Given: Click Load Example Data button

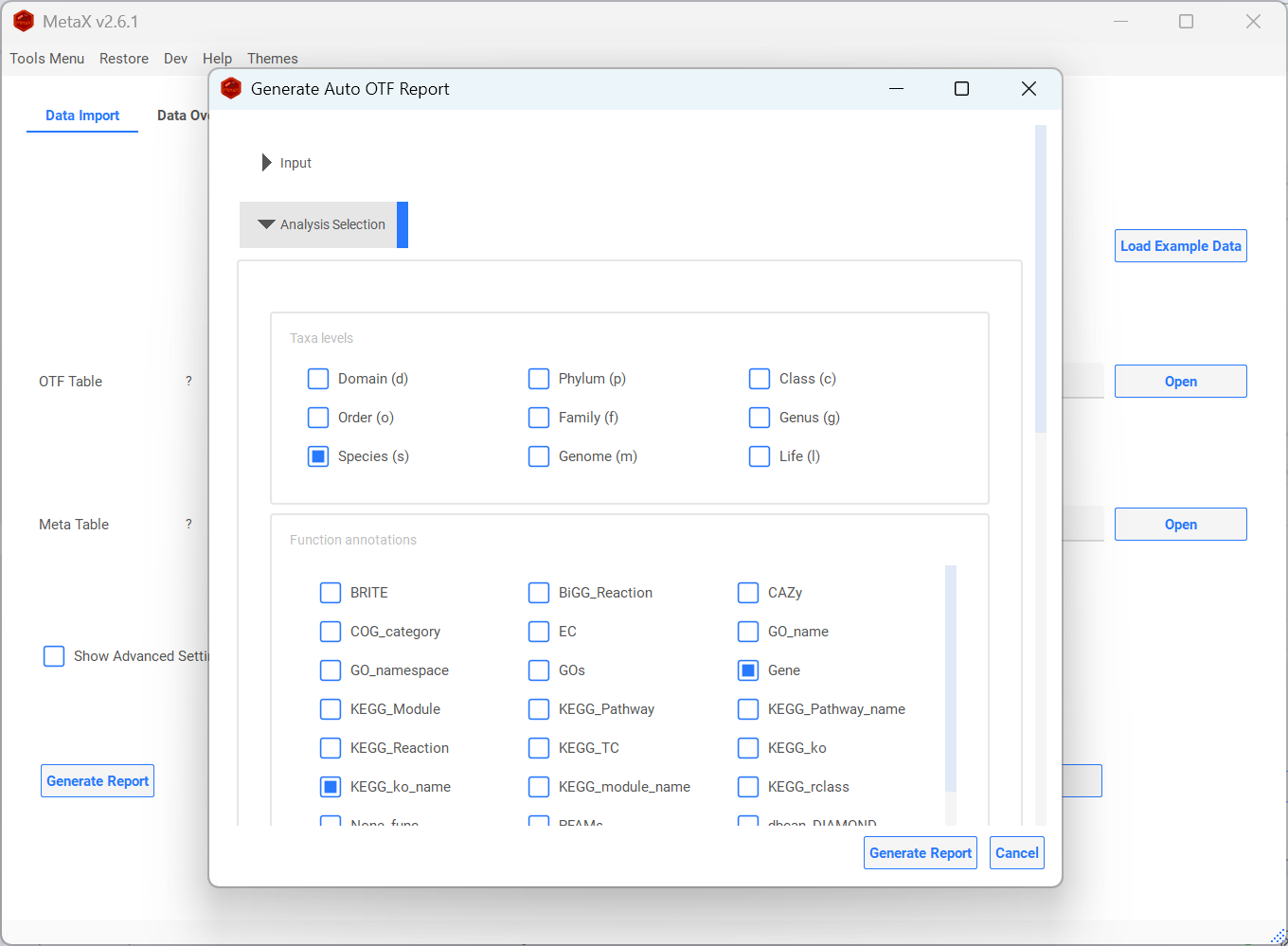Looking at the screenshot, I should pos(1181,246).
